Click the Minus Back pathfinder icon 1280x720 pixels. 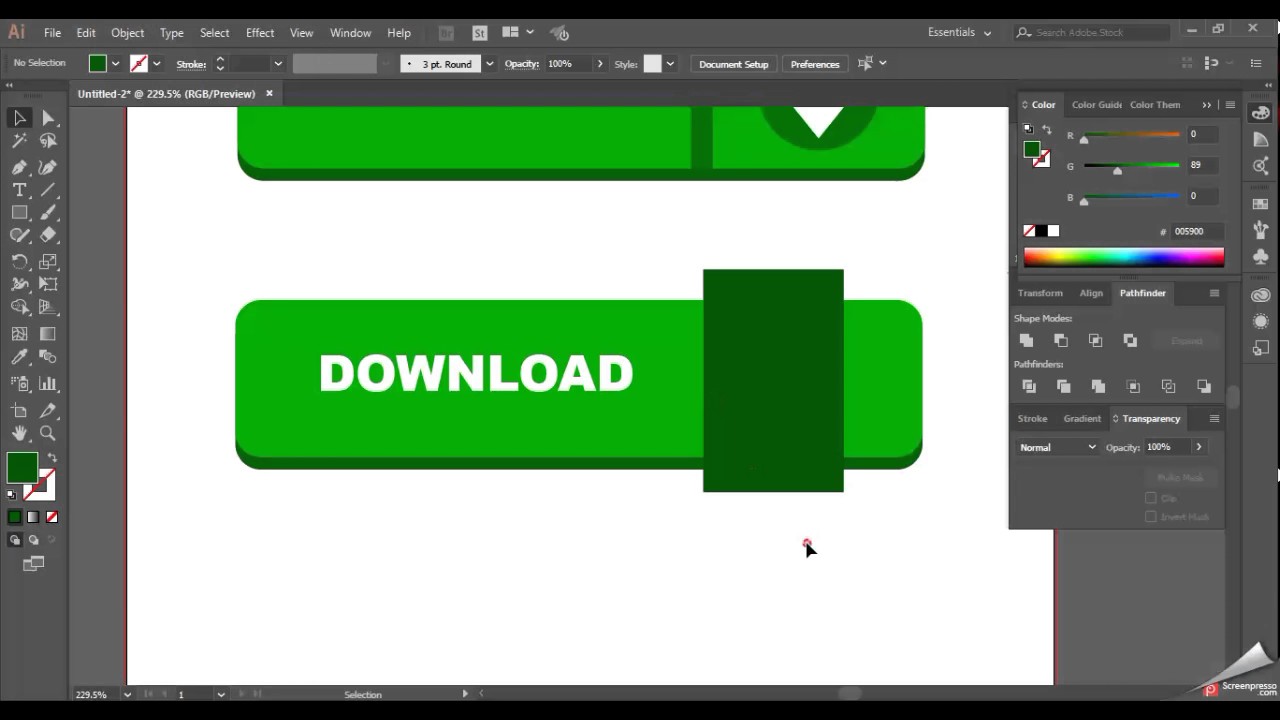1203,386
